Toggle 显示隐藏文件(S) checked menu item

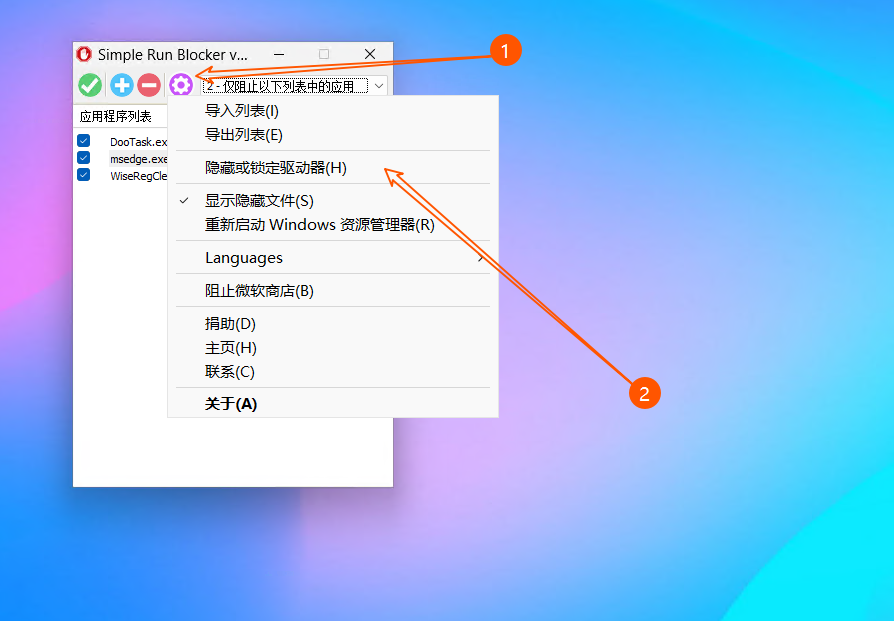point(333,201)
